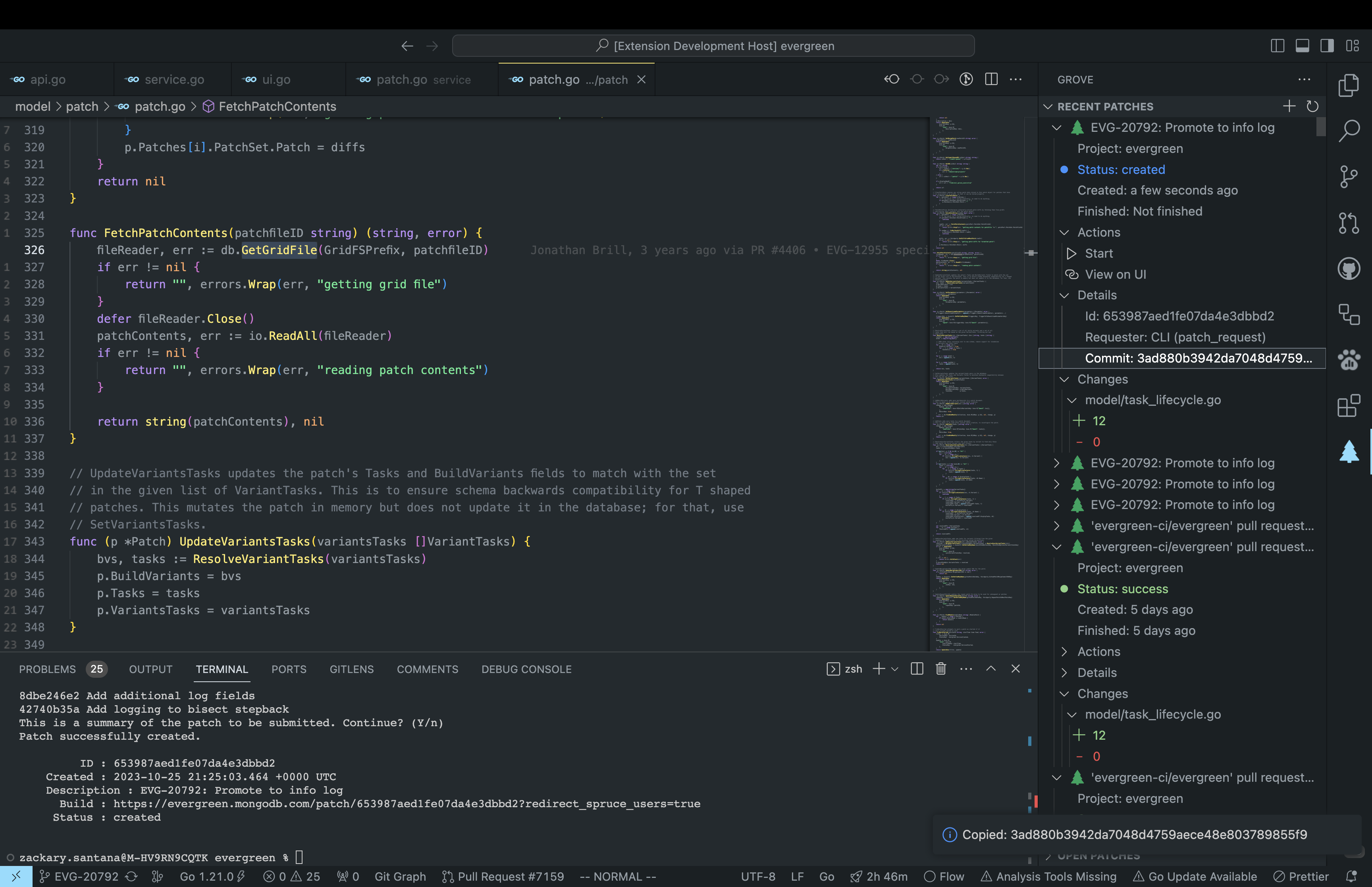Open the Extensions view icon
Image resolution: width=1372 pixels, height=887 pixels.
click(x=1349, y=406)
